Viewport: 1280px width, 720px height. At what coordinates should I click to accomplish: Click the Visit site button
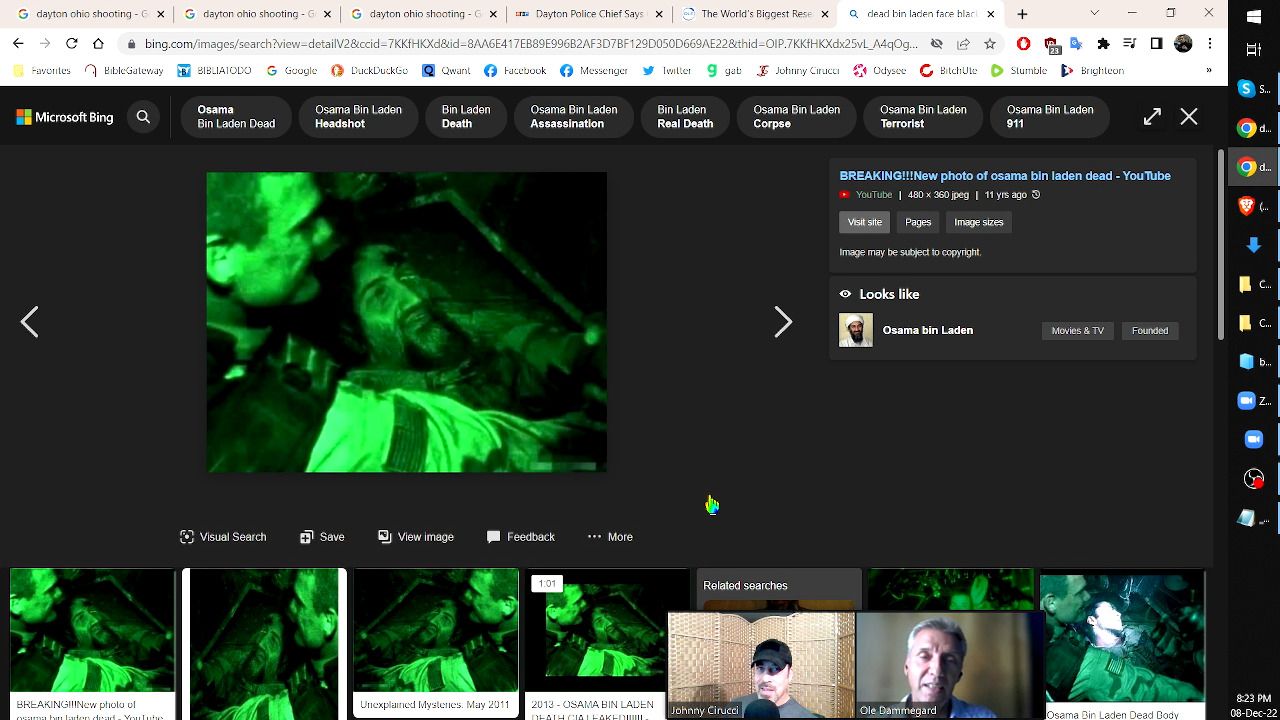pyautogui.click(x=864, y=222)
